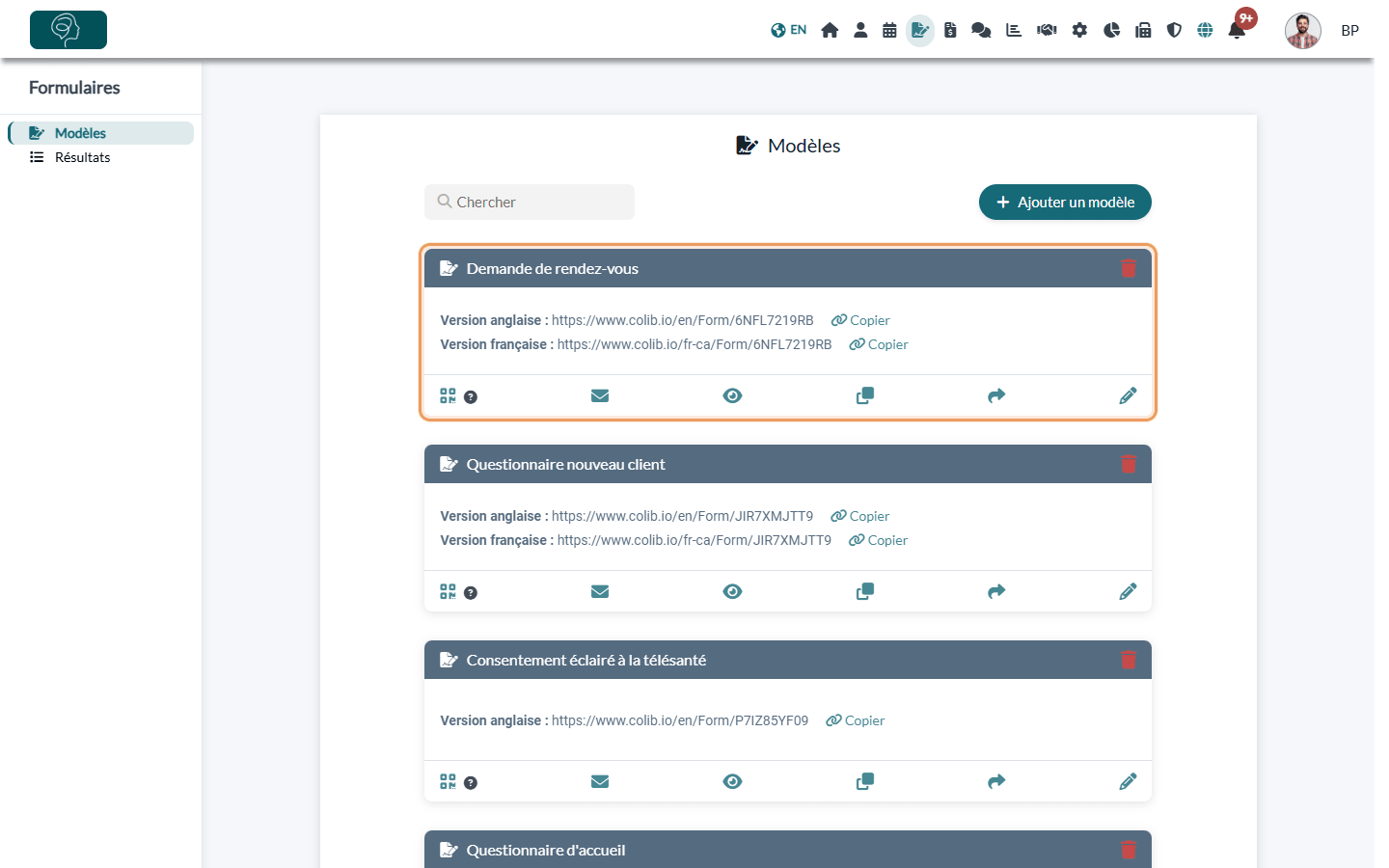This screenshot has width=1389, height=868.
Task: Duplicate the Demande de rendez-vous form
Action: tap(865, 395)
